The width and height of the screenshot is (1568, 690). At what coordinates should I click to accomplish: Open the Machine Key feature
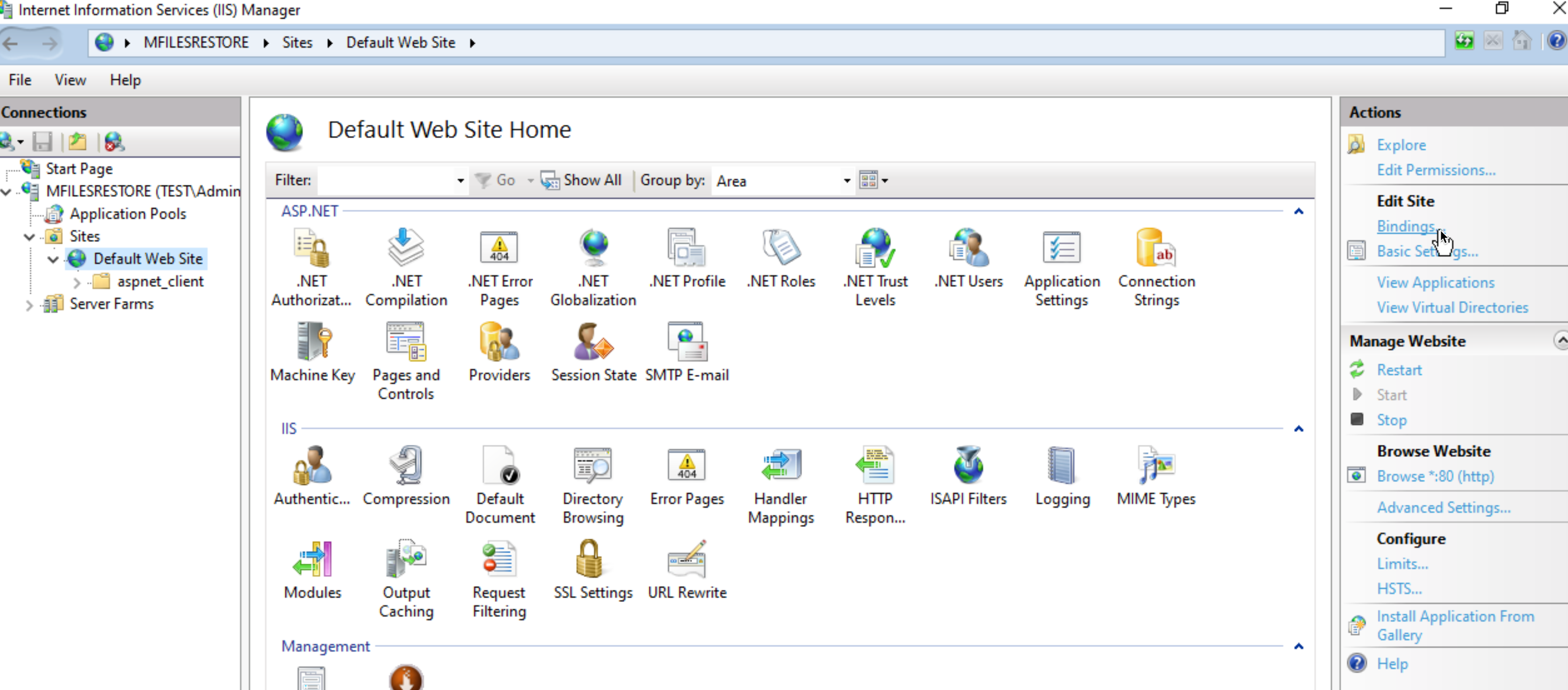(312, 352)
